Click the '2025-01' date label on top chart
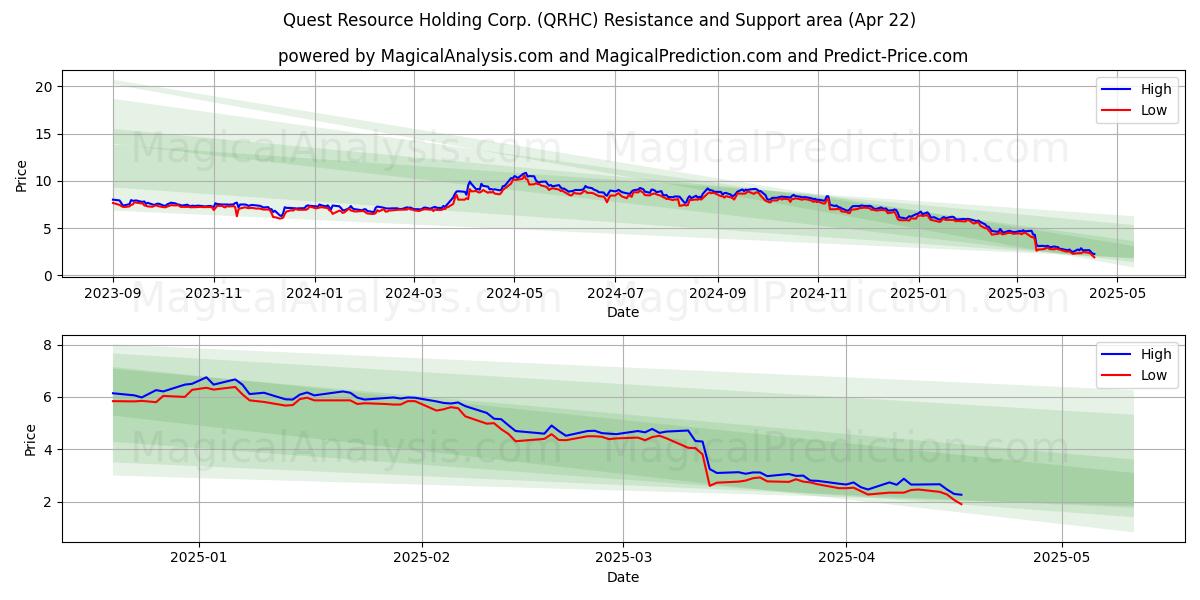 click(918, 294)
